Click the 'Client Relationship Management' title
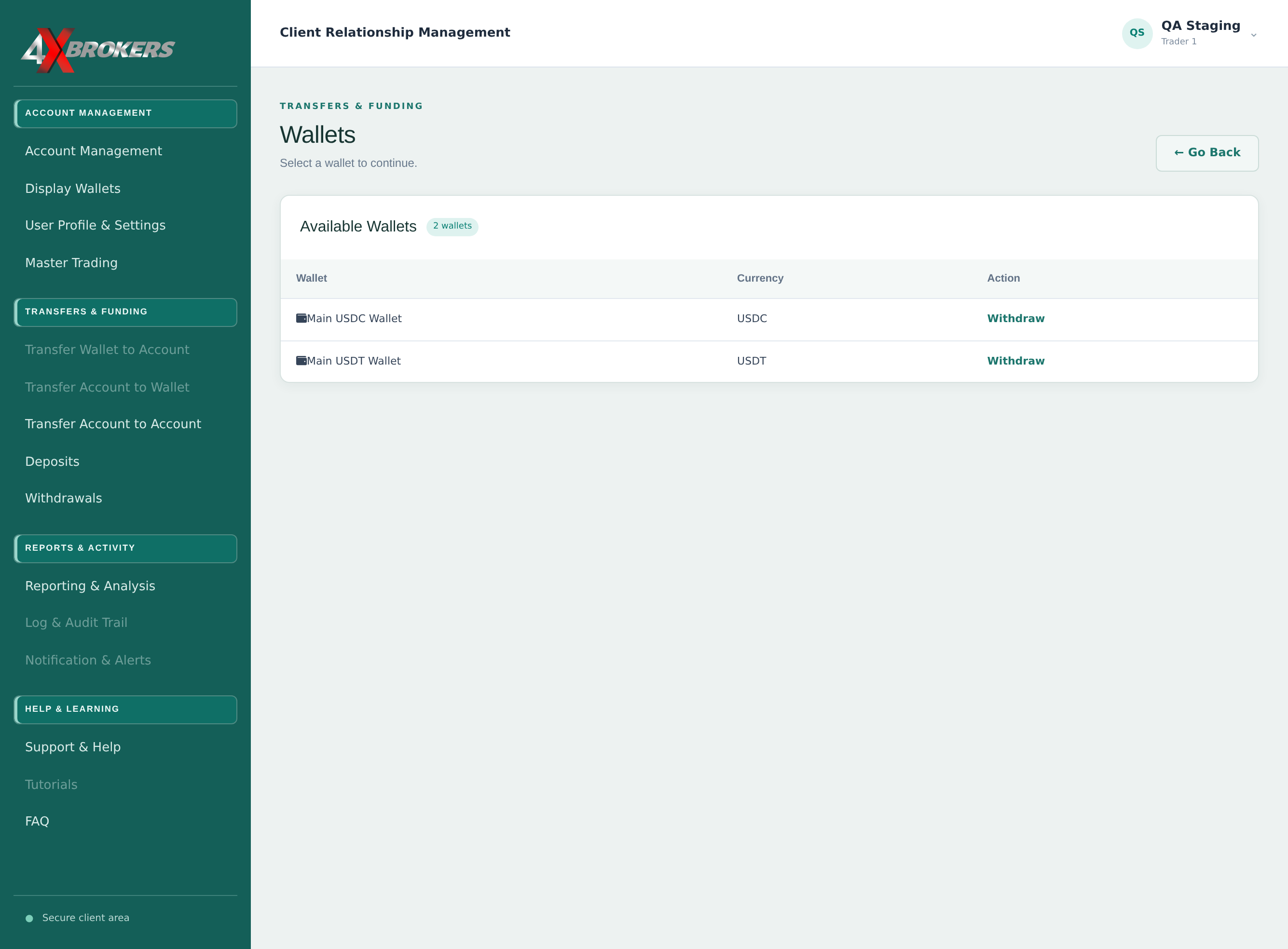This screenshot has height=949, width=1288. click(395, 32)
